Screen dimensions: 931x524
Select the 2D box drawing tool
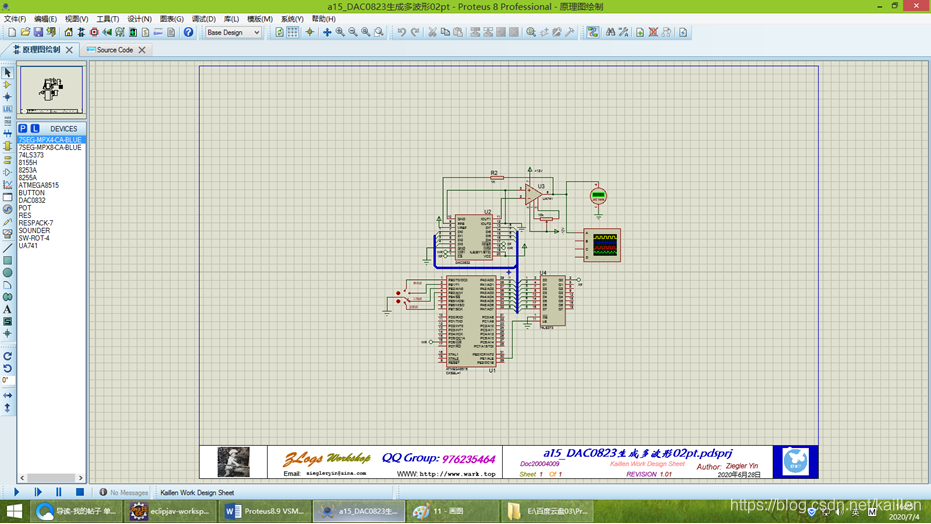[7, 261]
